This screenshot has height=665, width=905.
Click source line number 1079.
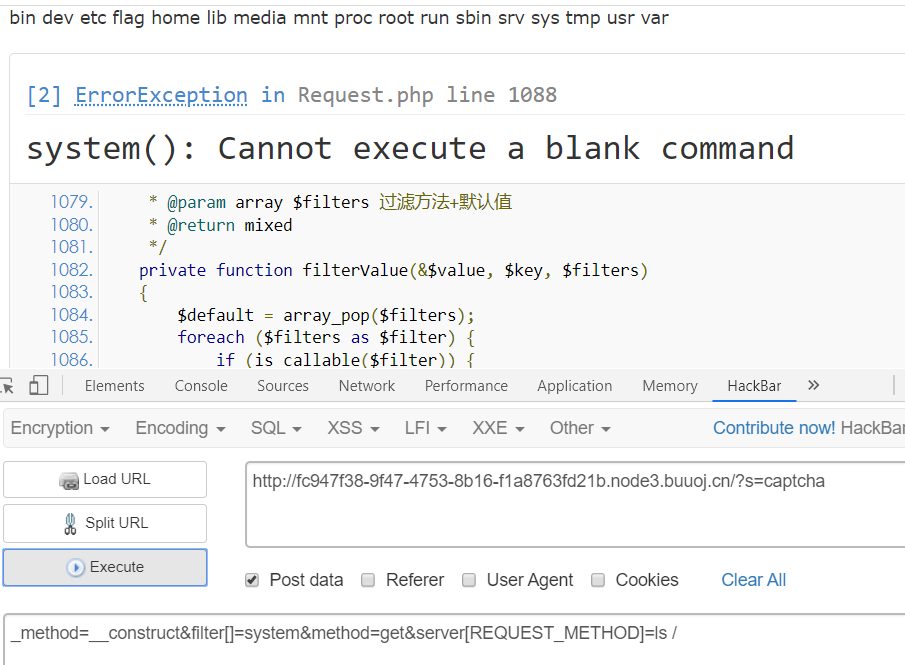coord(72,201)
